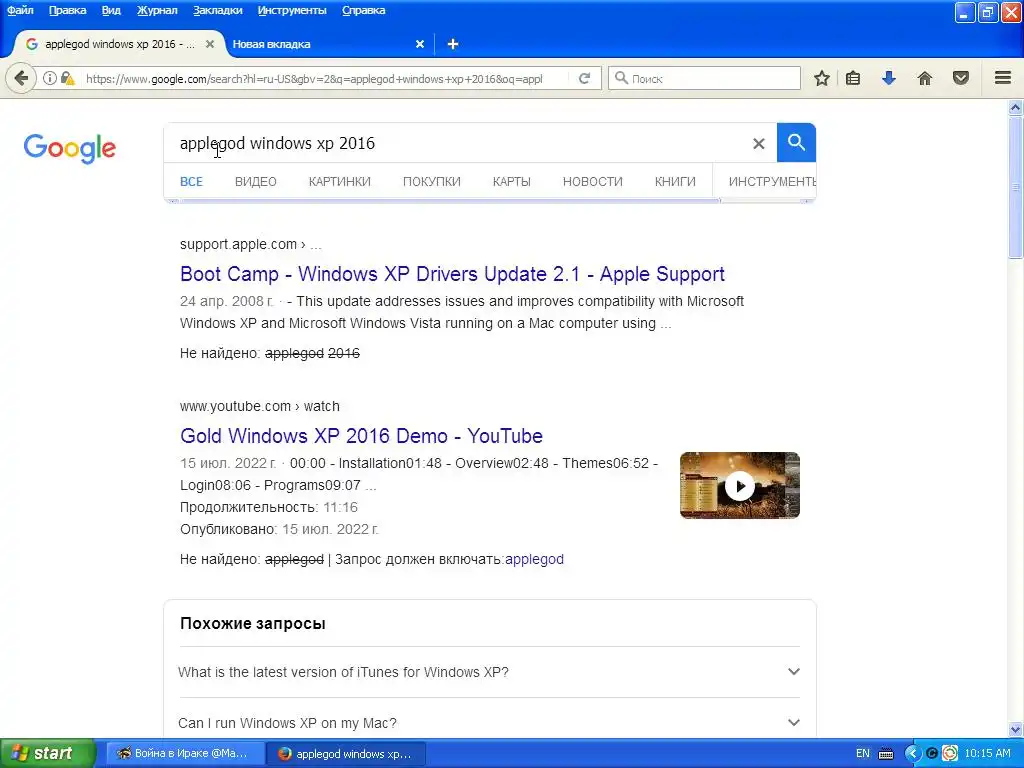This screenshot has height=768, width=1024.
Task: Click EN language indicator in tray
Action: click(x=863, y=754)
